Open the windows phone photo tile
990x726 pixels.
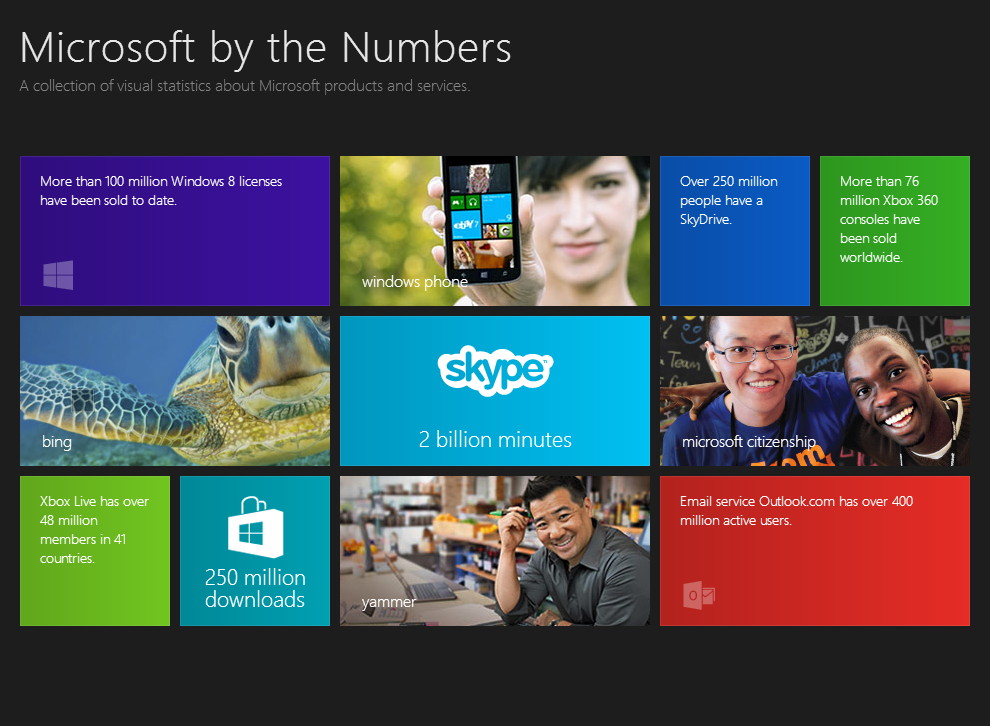495,231
